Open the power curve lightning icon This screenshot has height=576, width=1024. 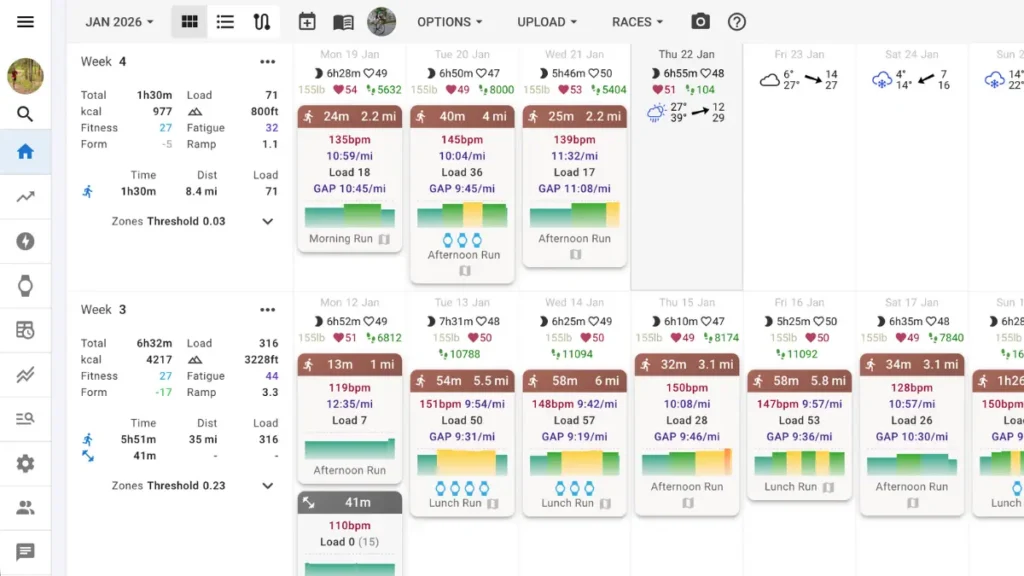pos(25,241)
